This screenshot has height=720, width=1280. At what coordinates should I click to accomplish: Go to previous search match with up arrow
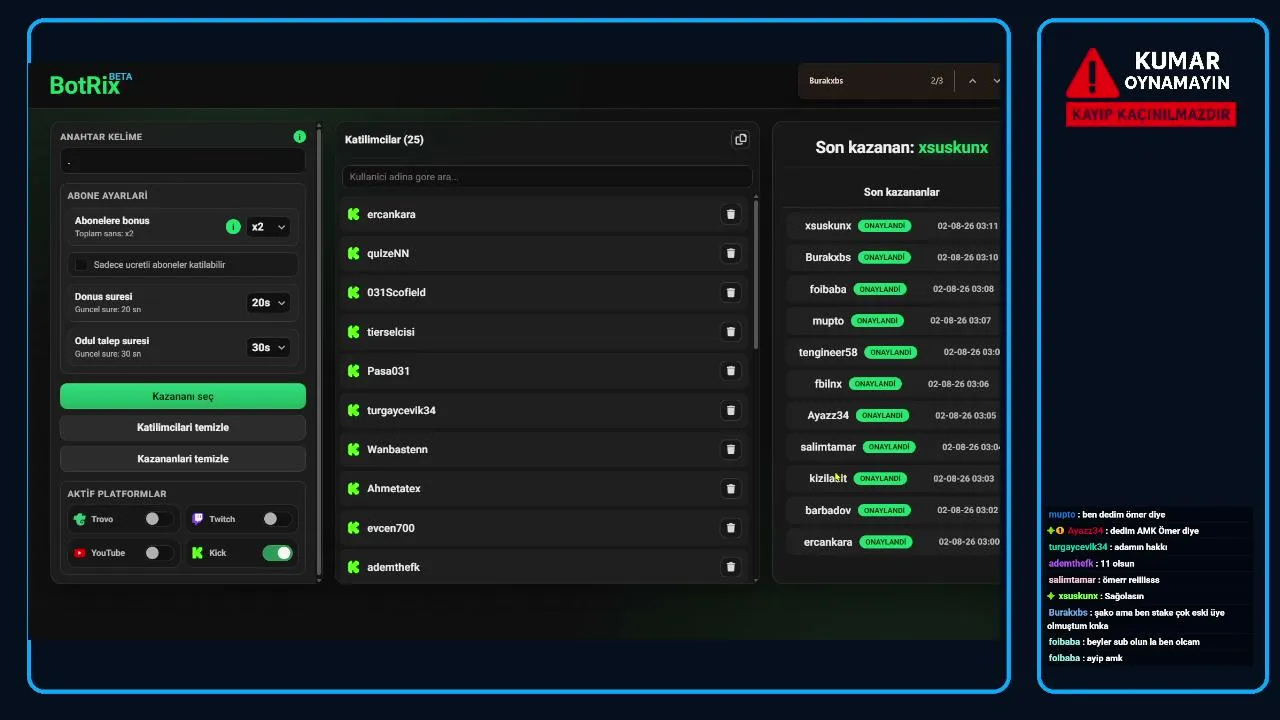coord(972,81)
